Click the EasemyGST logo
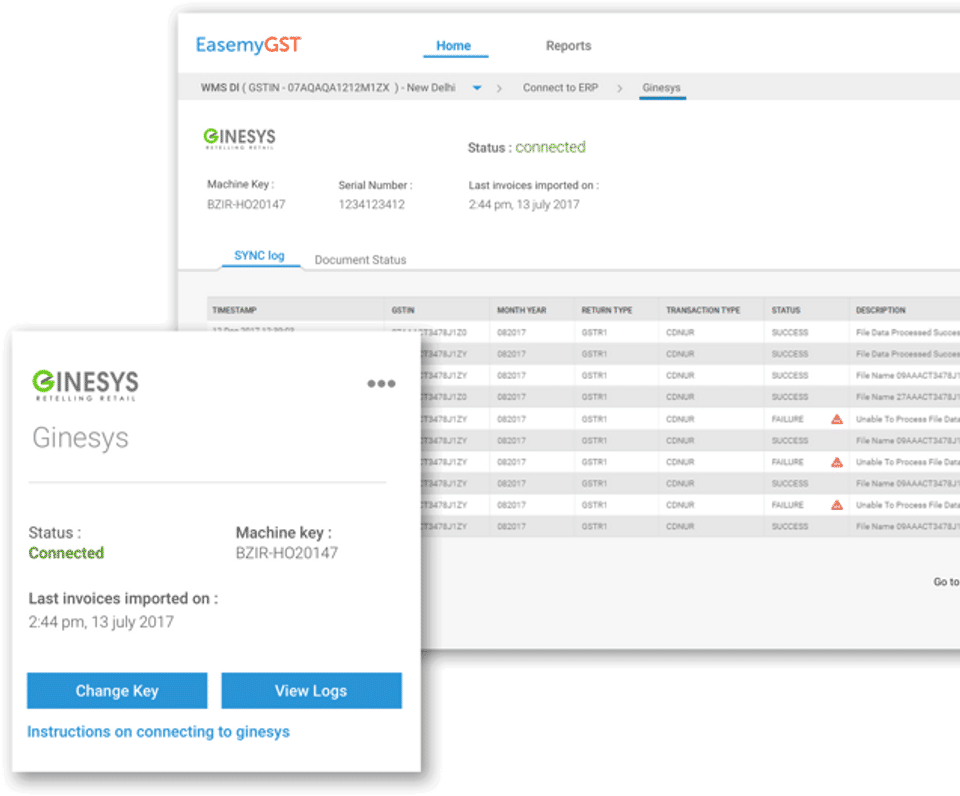960x796 pixels. coord(248,45)
